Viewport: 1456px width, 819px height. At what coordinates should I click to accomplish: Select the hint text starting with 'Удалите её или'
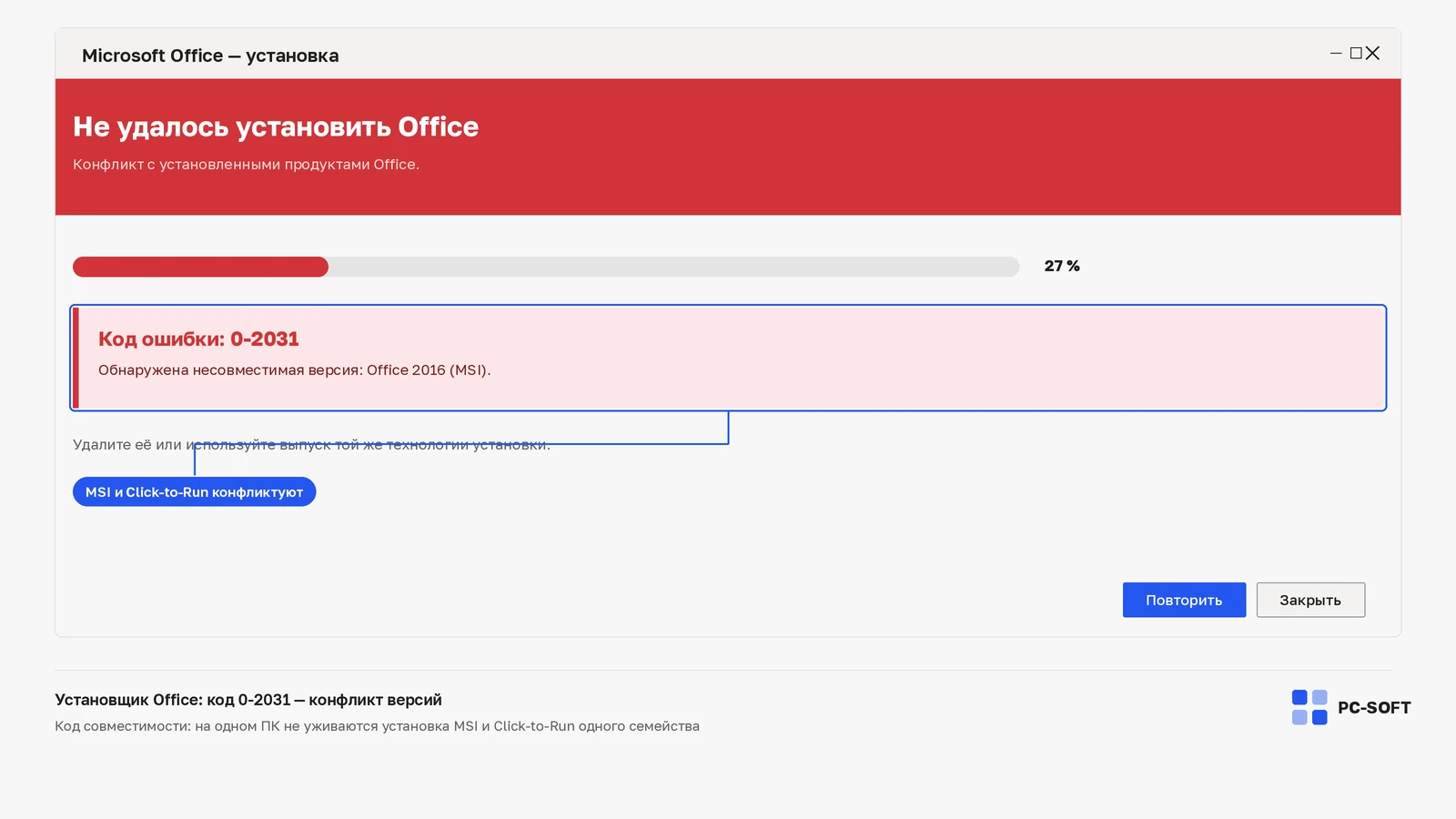(311, 444)
